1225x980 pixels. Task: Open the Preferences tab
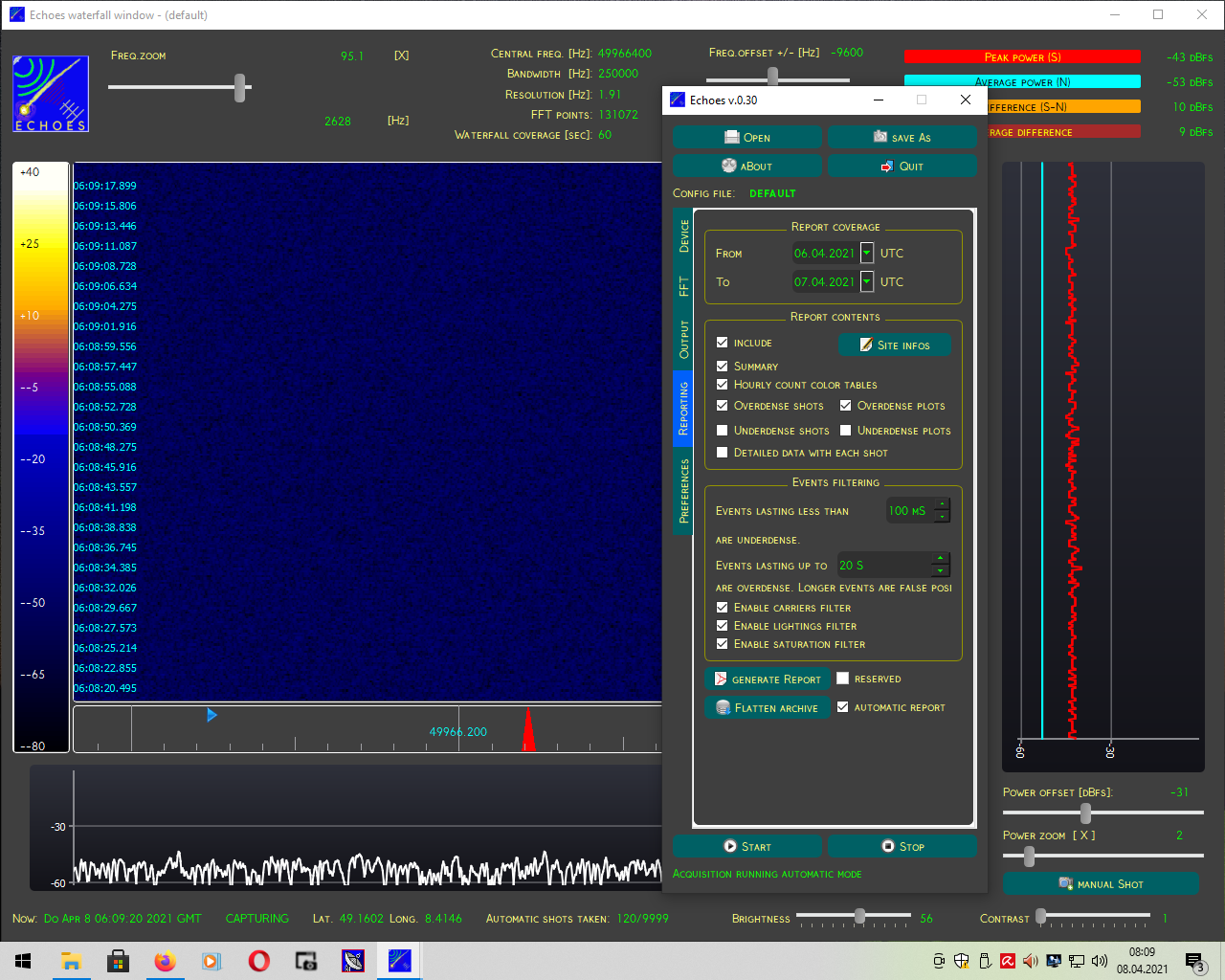click(683, 491)
